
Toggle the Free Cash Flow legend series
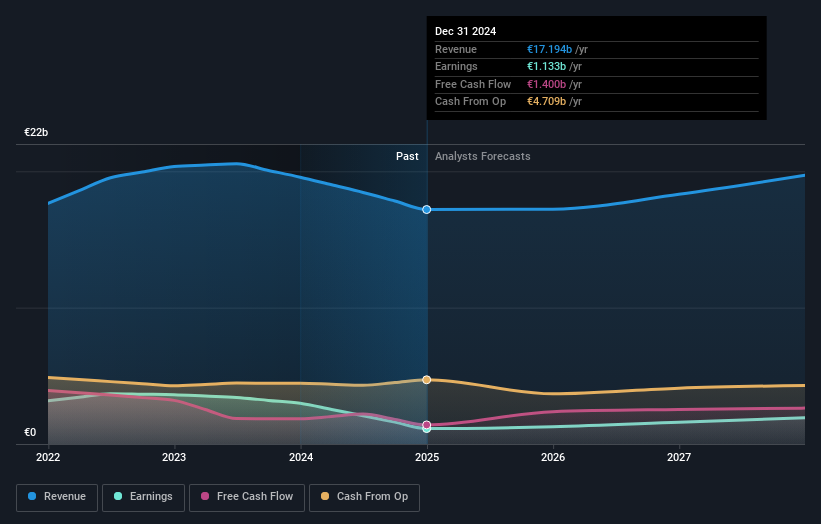(x=247, y=497)
